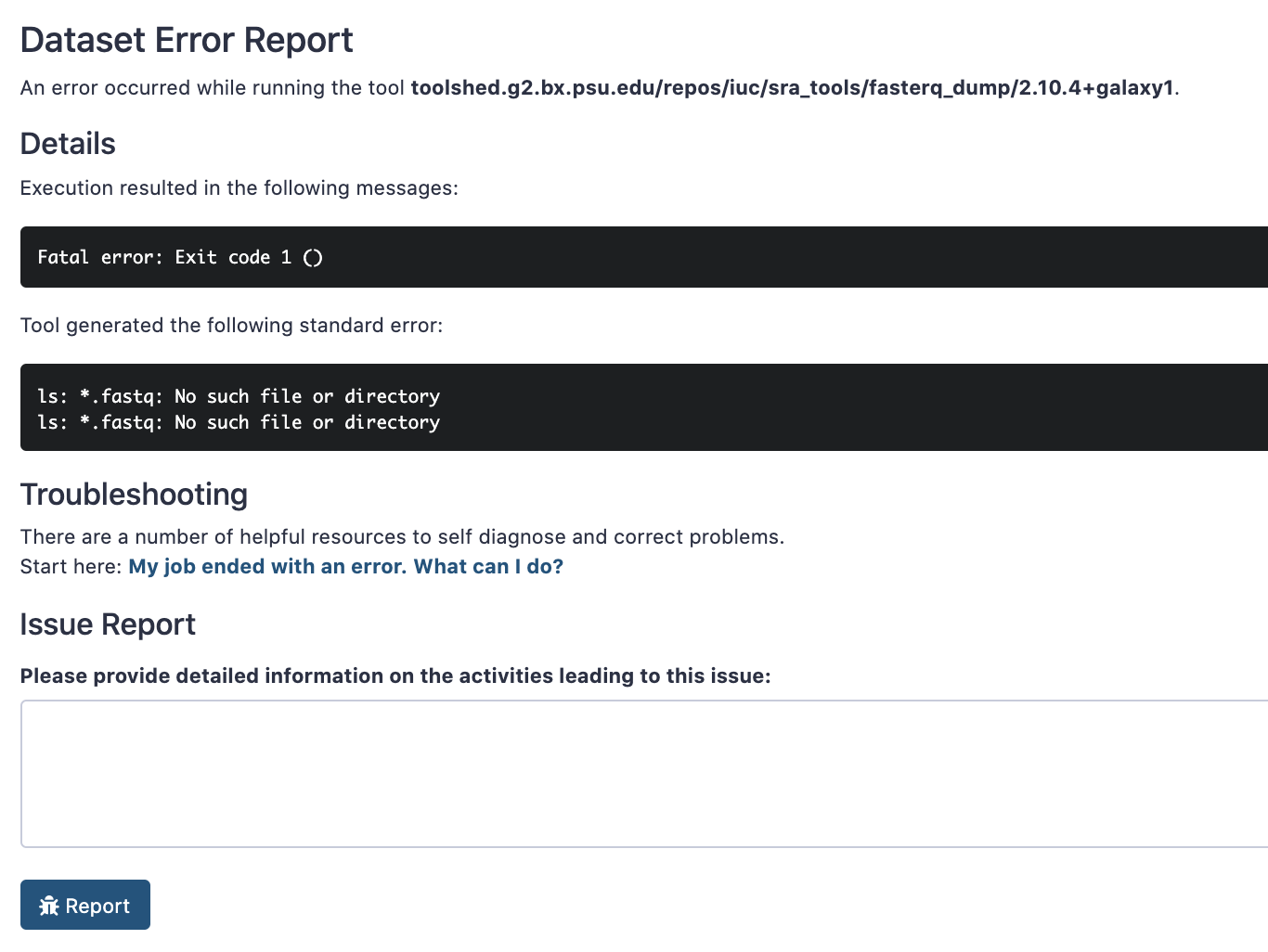Focus the issue details text area

tap(644, 774)
